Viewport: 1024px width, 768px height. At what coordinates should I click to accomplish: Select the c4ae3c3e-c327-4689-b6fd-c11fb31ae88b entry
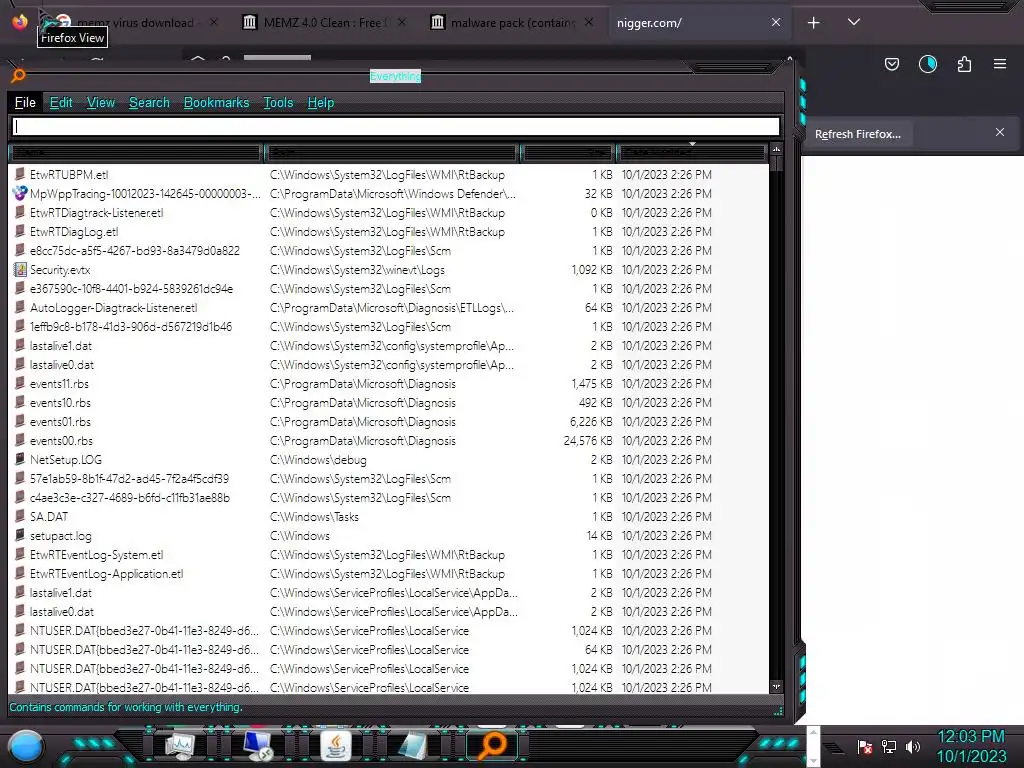[x=130, y=497]
